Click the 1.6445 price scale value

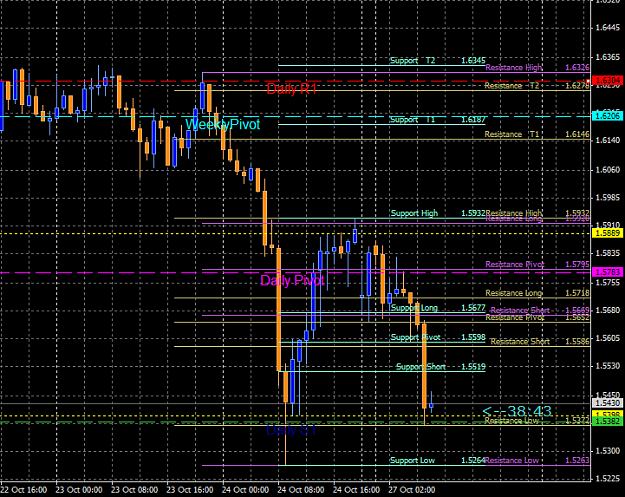click(608, 28)
